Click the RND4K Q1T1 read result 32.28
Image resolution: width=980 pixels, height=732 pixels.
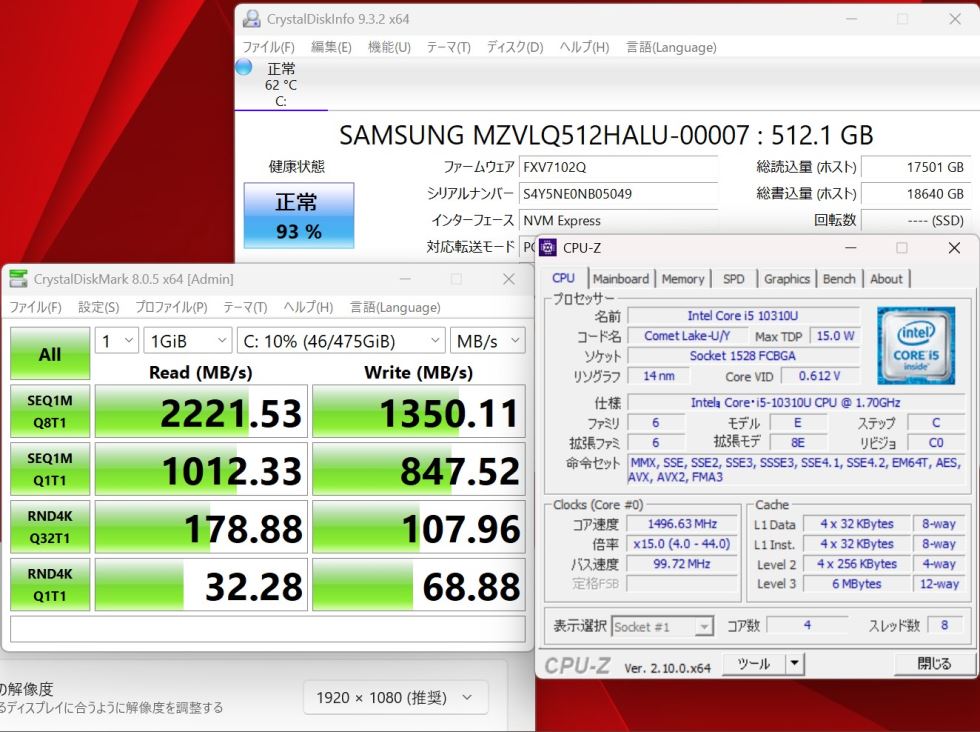pos(201,584)
